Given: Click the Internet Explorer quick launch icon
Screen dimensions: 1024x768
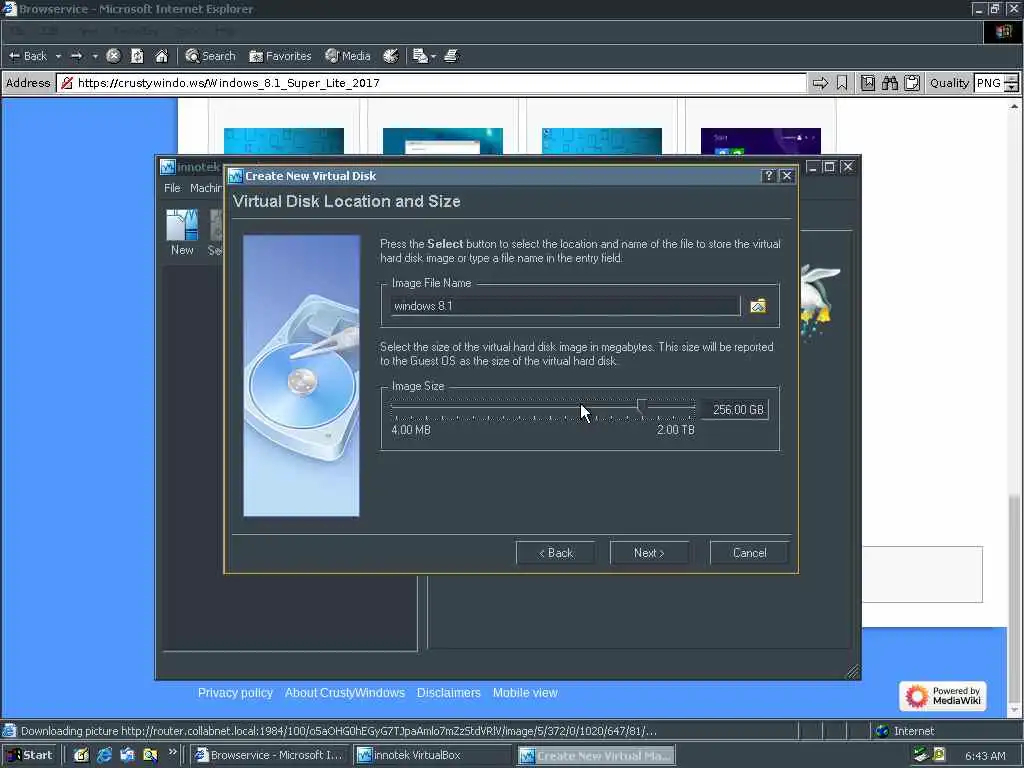Looking at the screenshot, I should (104, 755).
